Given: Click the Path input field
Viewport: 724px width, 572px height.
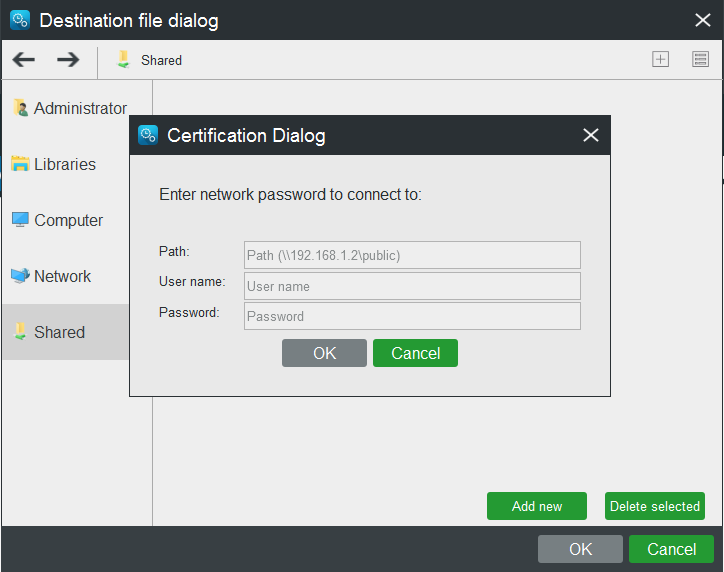Looking at the screenshot, I should tap(412, 255).
